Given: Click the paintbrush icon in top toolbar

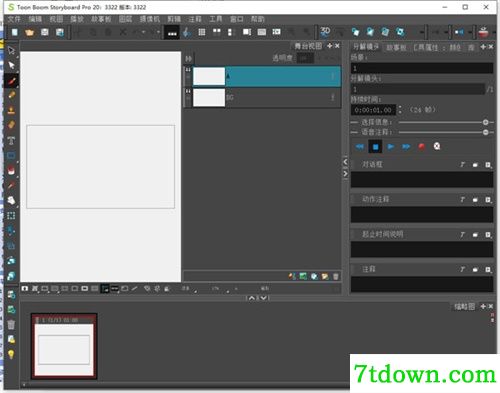Looking at the screenshot, I should pos(187,32).
